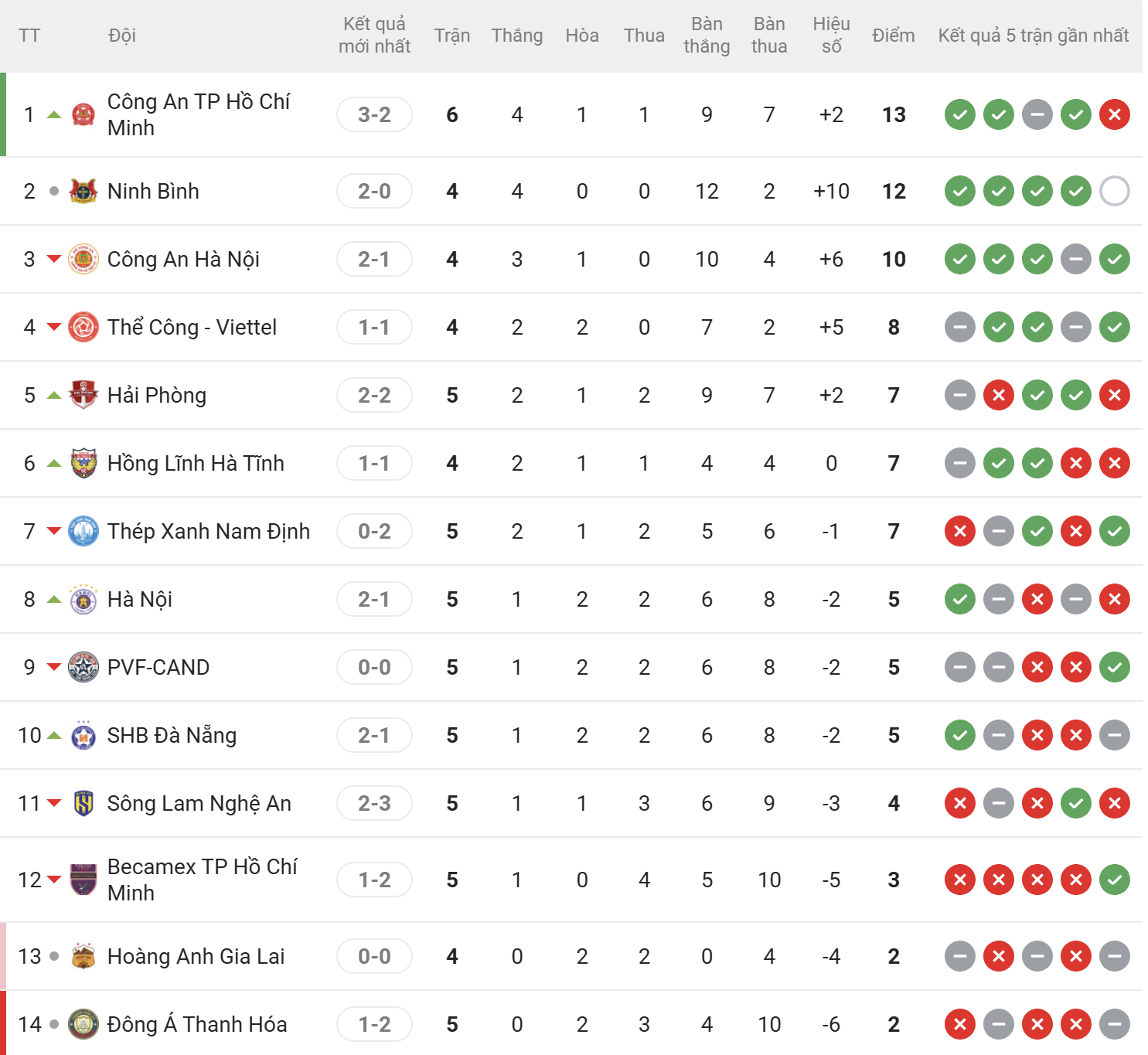Open the SHB Đà Nẵng team page

(x=172, y=735)
